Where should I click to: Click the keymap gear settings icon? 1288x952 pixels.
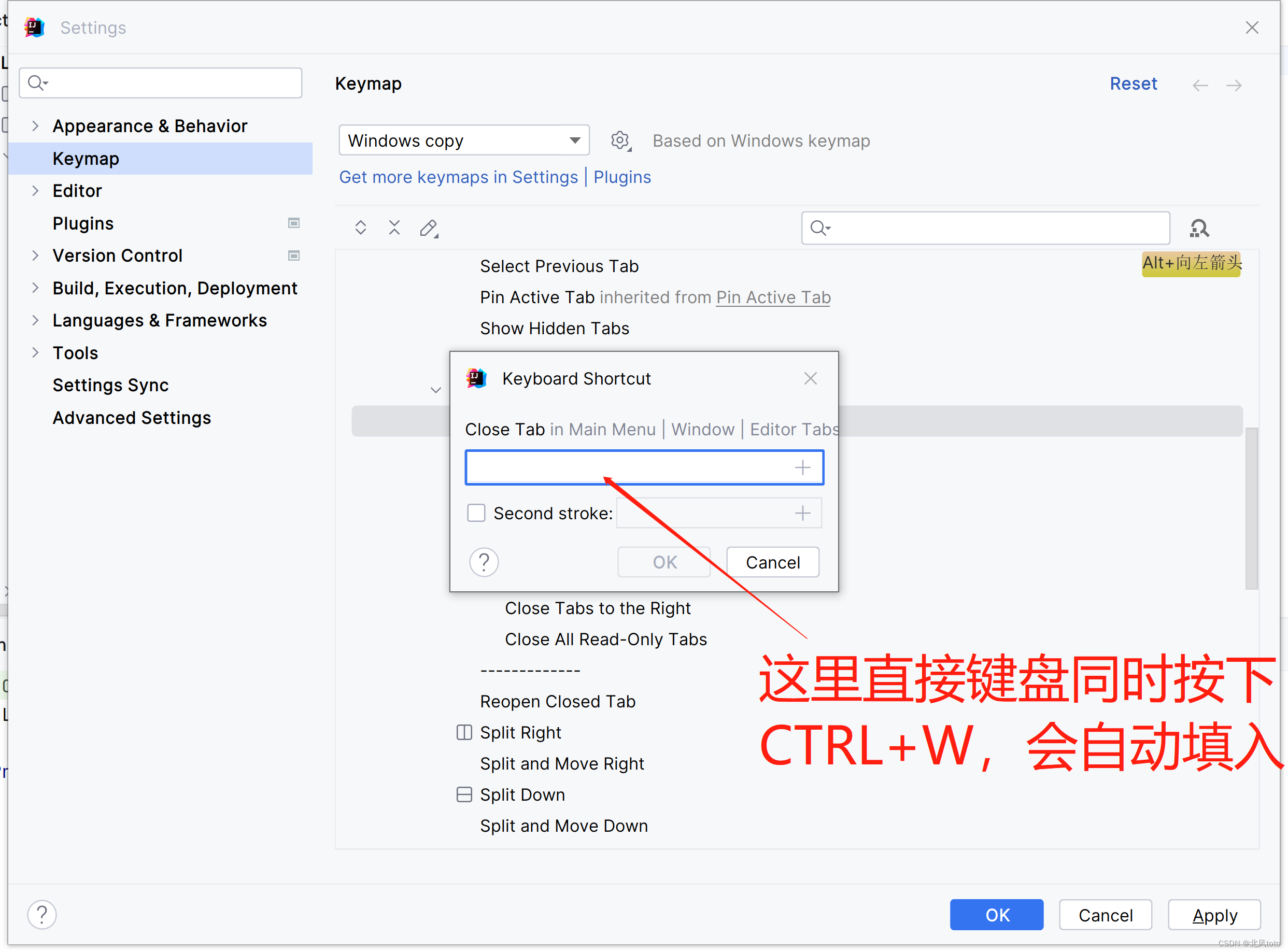[x=620, y=140]
